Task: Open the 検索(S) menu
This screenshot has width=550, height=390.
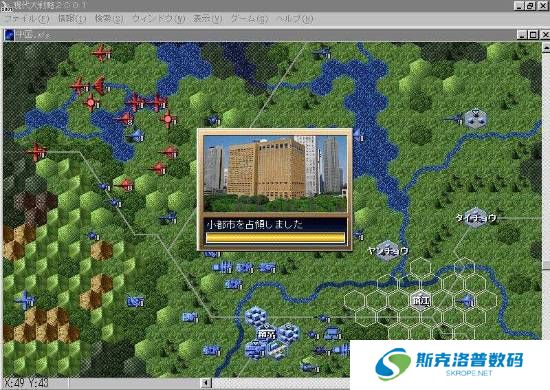Action: [109, 19]
